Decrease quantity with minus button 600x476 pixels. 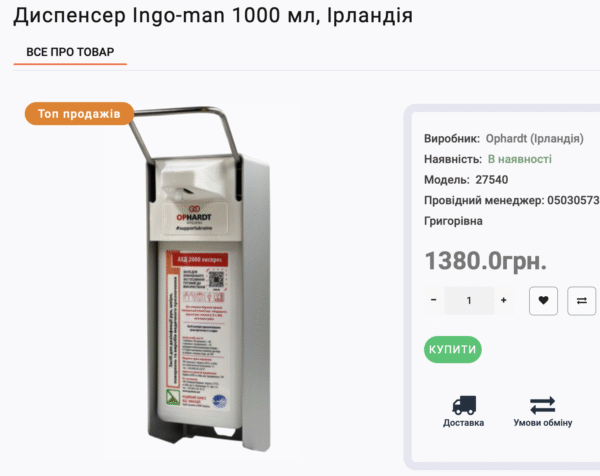coord(434,300)
